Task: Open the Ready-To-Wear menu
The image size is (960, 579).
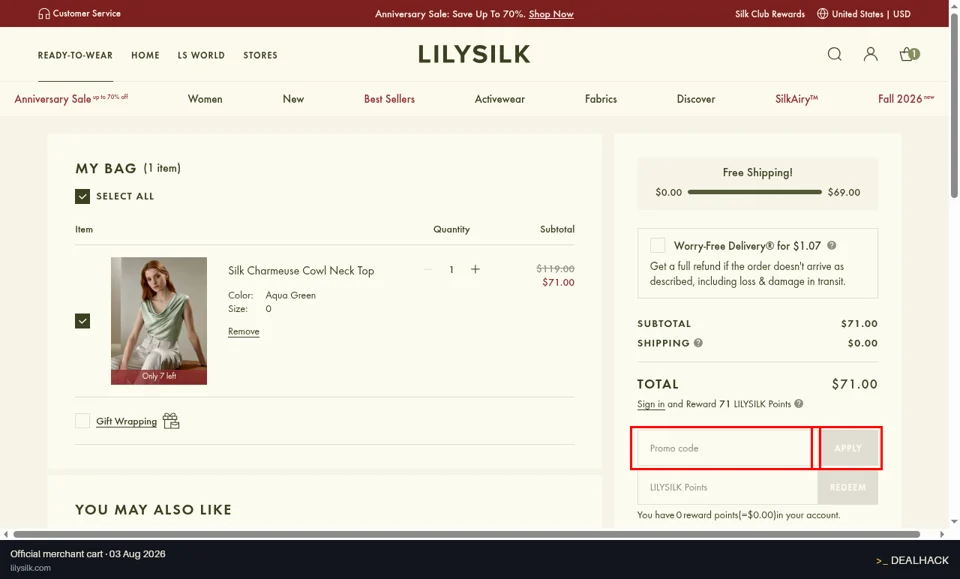Action: 75,55
